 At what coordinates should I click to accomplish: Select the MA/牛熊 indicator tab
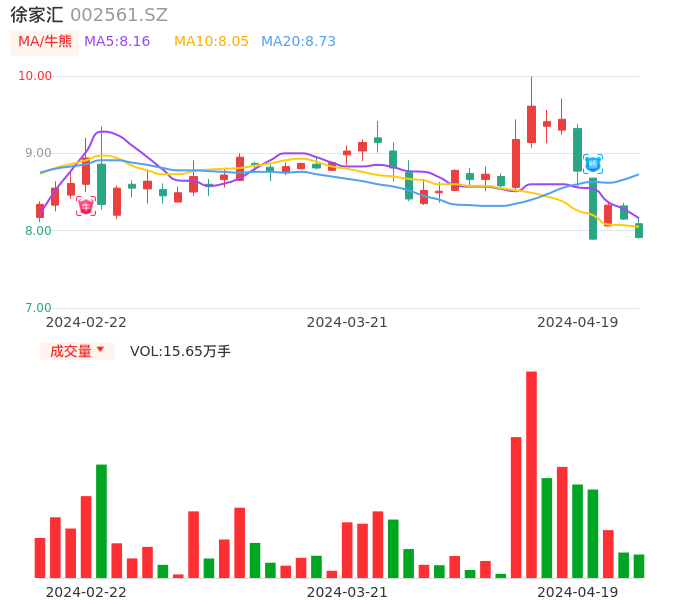tap(45, 42)
